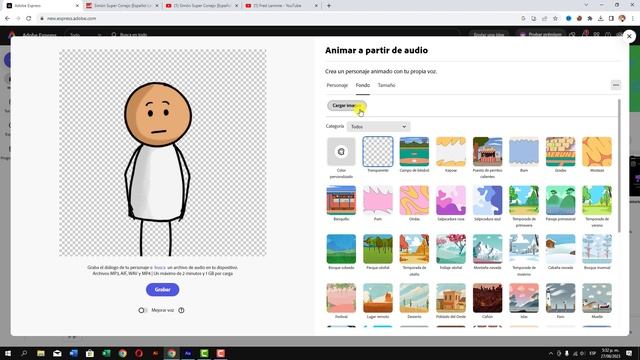Viewport: 640px width, 360px height.
Task: Click the character preview canvas
Action: coord(162,153)
